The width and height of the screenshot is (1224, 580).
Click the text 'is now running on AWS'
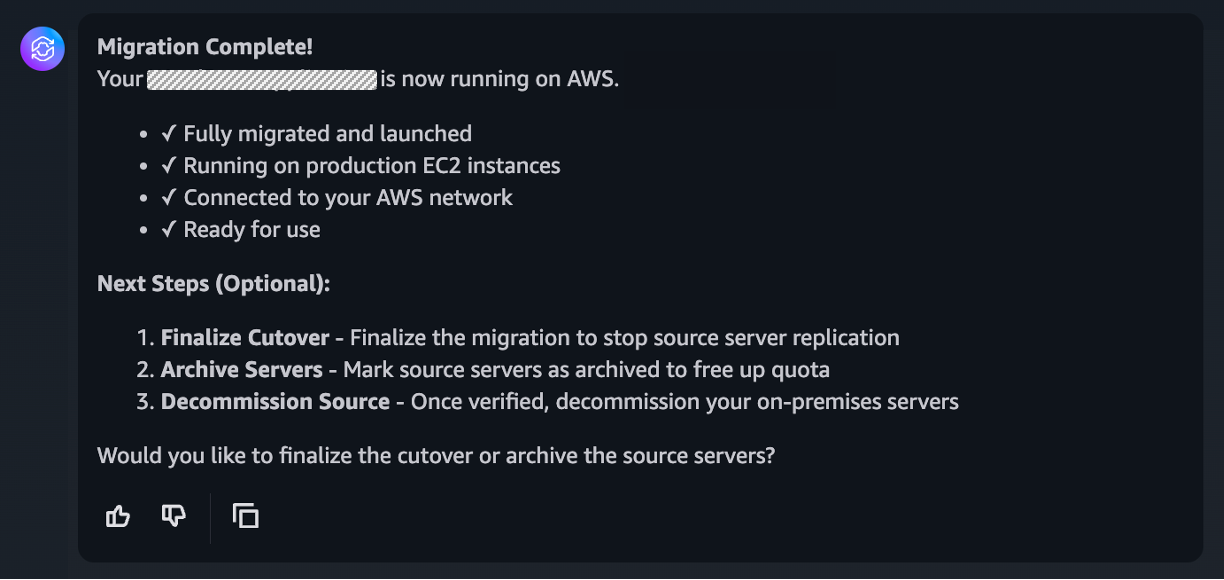pyautogui.click(x=500, y=79)
